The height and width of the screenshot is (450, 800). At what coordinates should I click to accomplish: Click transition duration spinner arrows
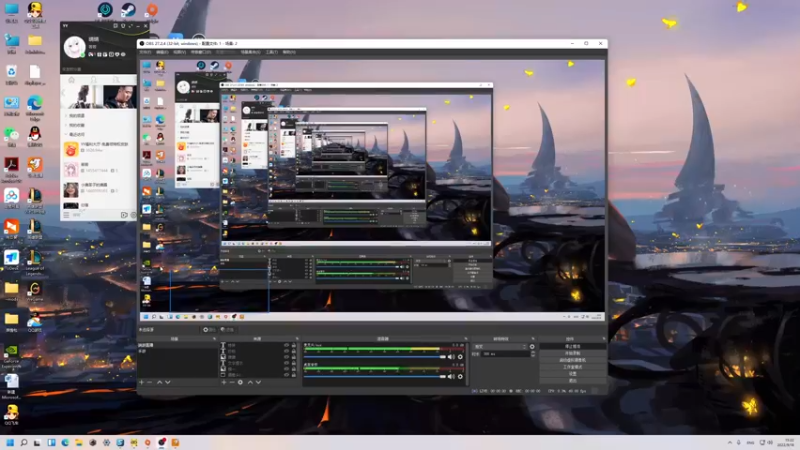point(533,354)
